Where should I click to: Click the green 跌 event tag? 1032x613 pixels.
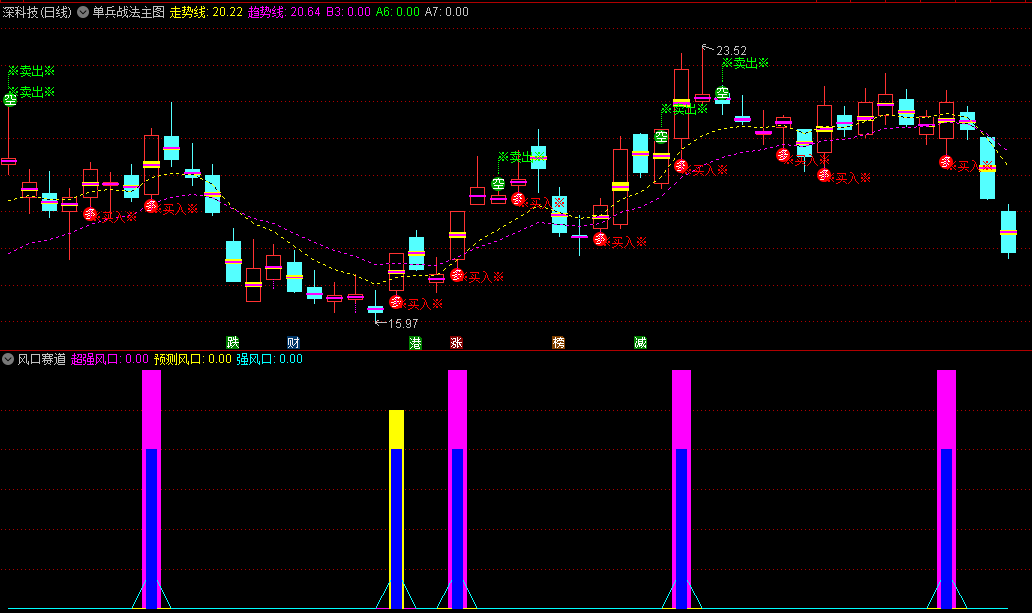(233, 342)
